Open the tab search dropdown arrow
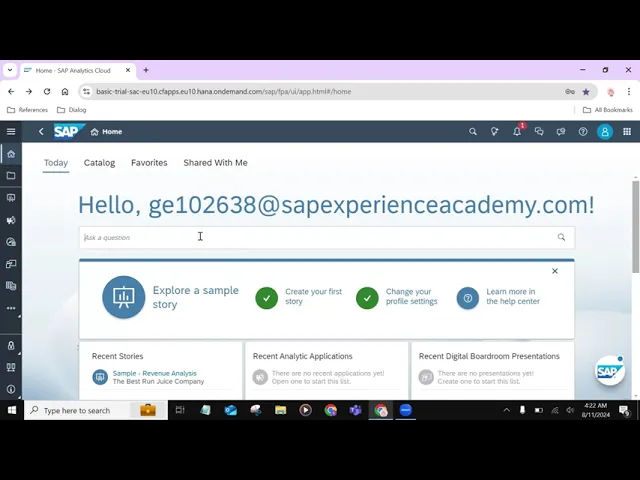 tap(10, 70)
